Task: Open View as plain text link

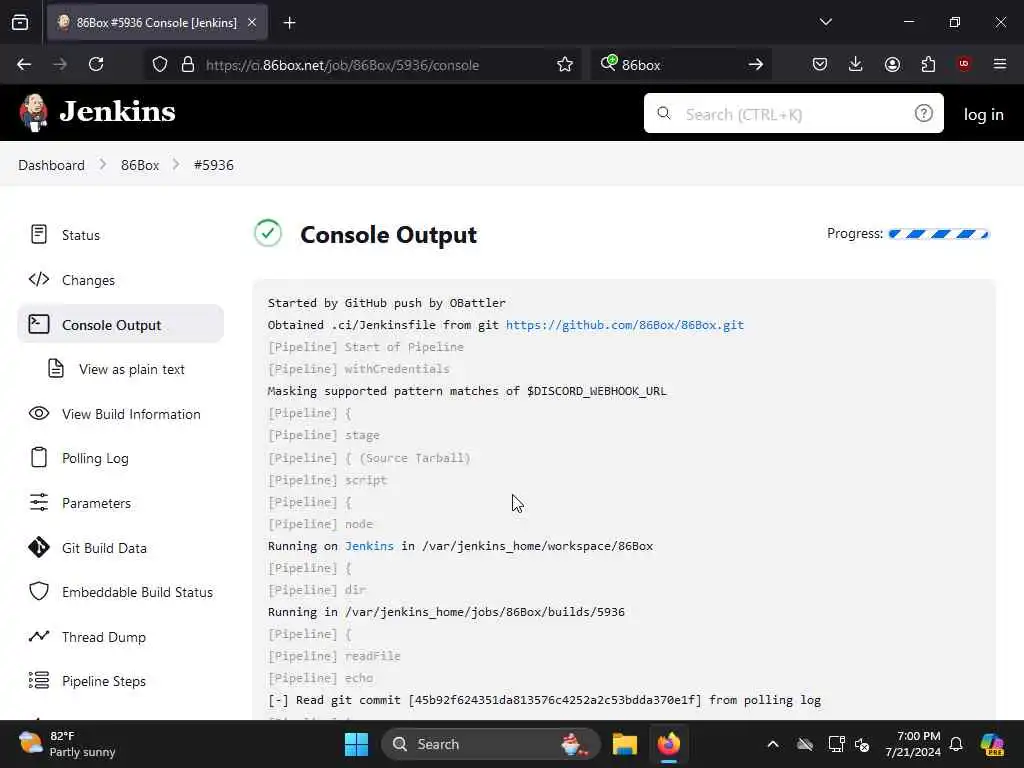Action: pyautogui.click(x=132, y=369)
